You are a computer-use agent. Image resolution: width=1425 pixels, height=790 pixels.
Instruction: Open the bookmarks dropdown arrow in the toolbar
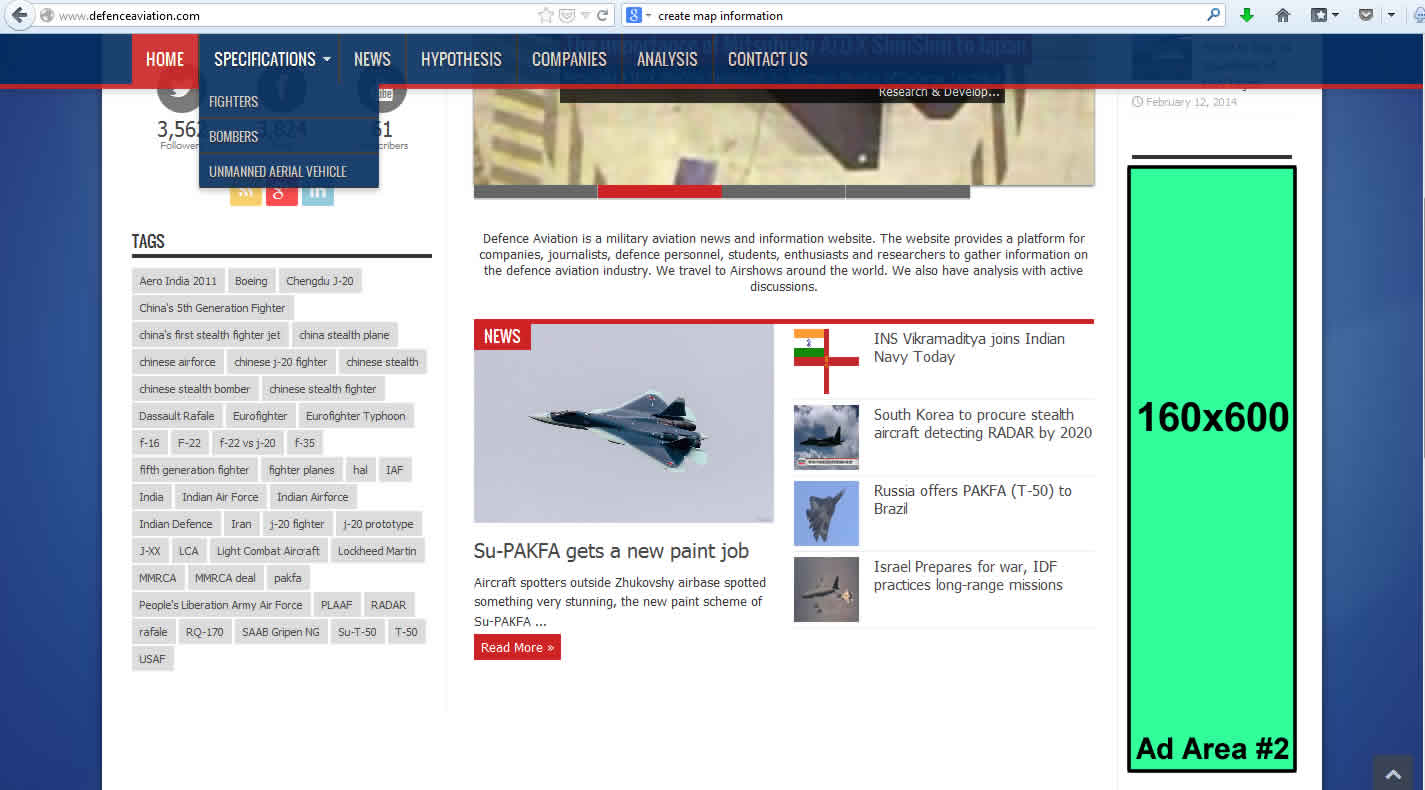click(1334, 15)
